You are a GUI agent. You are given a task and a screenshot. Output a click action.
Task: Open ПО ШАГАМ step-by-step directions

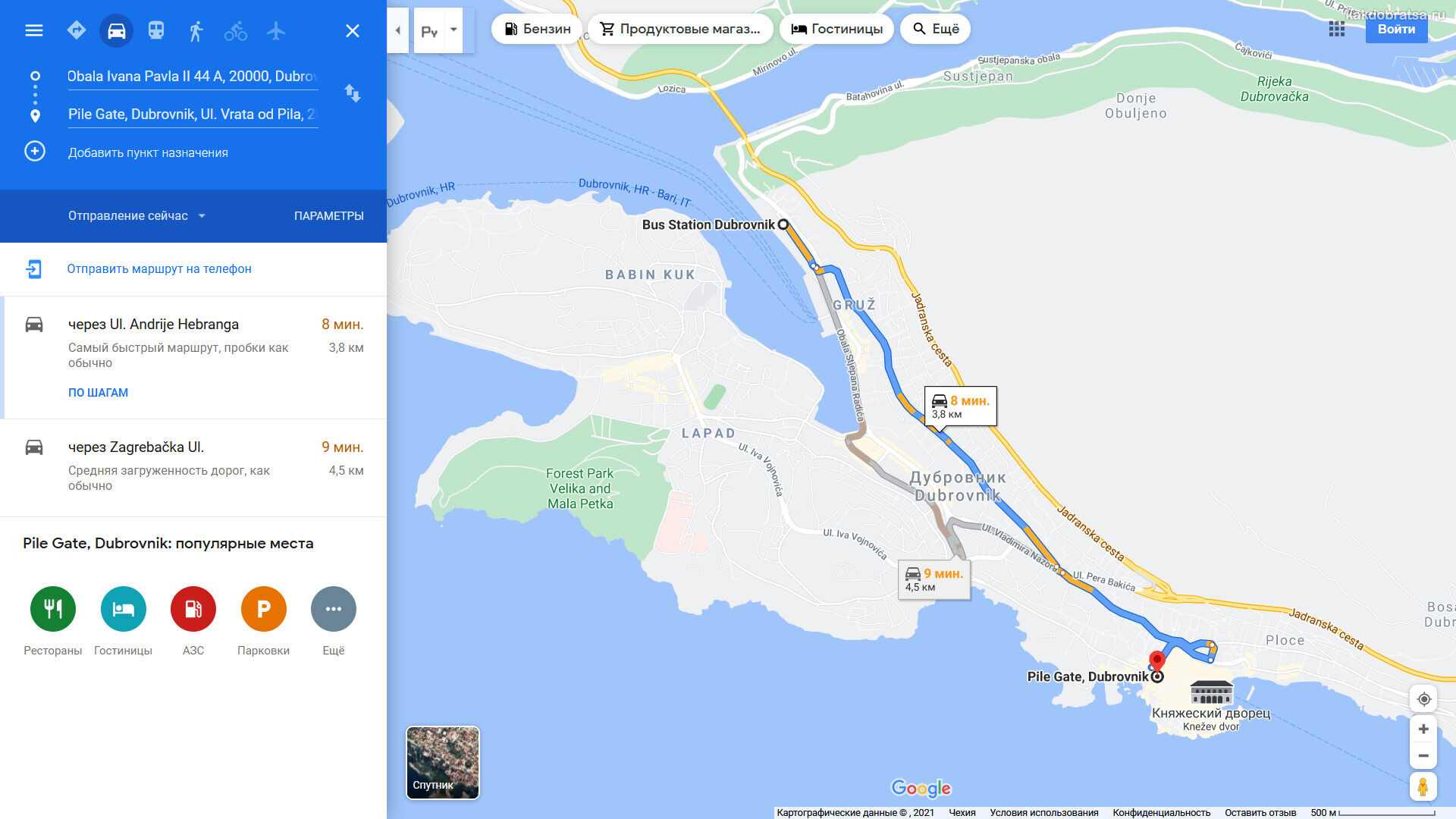(99, 393)
